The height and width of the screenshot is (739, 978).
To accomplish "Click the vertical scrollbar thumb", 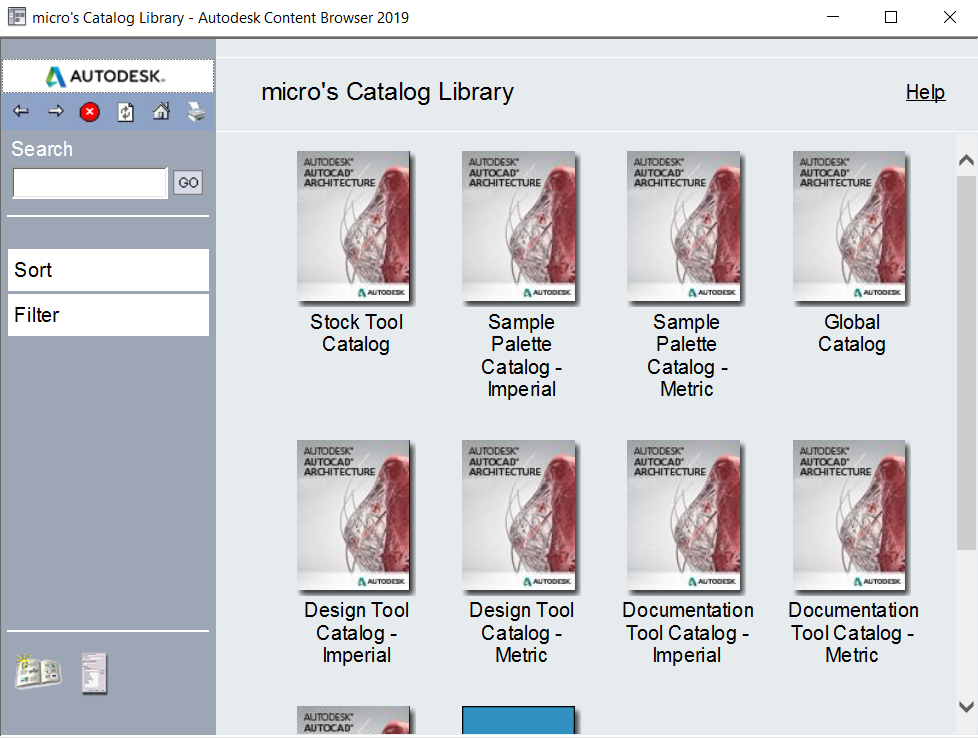I will pyautogui.click(x=966, y=362).
